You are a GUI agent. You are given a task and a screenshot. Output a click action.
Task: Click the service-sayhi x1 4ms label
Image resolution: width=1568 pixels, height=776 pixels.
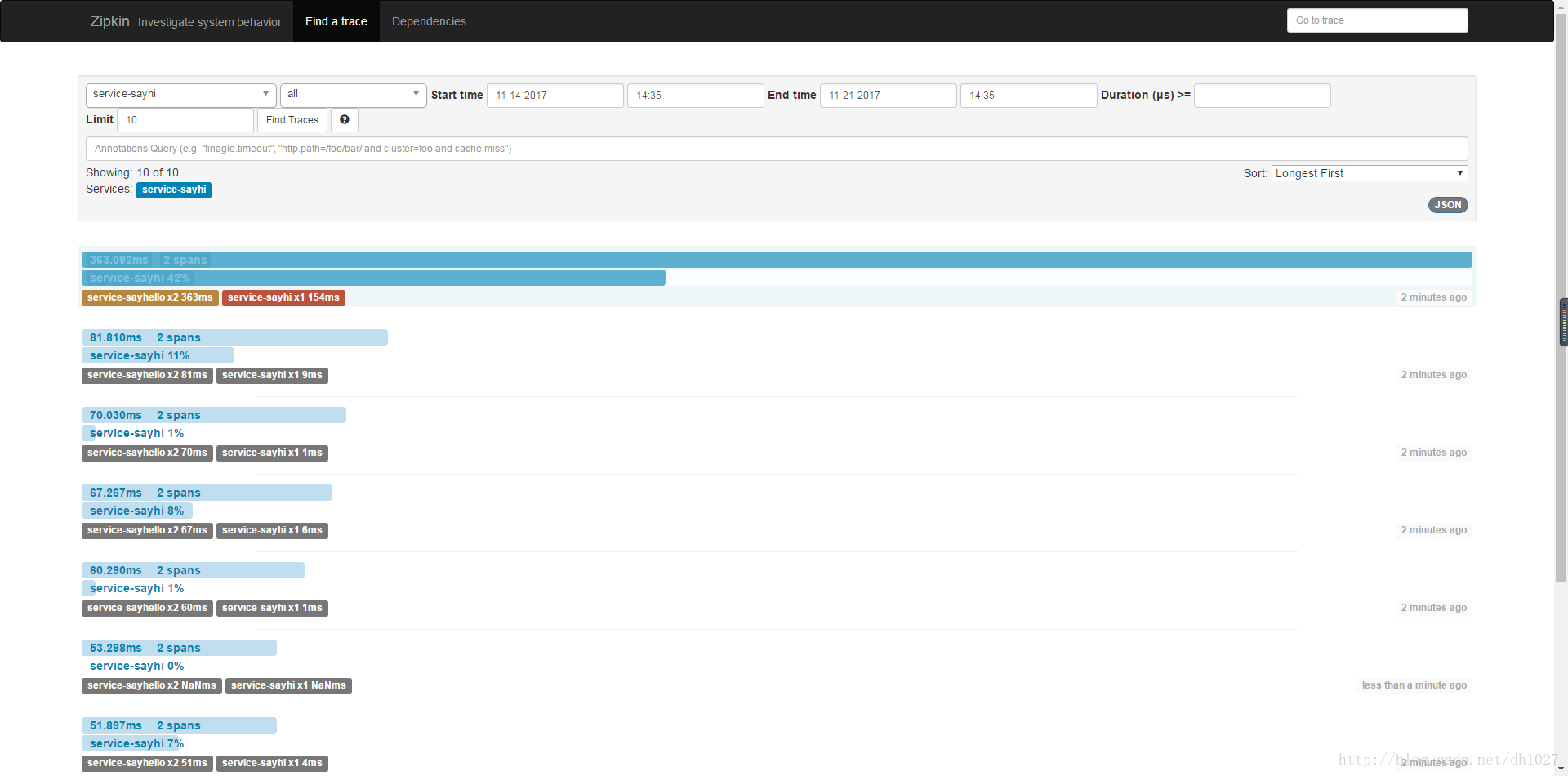pos(272,764)
